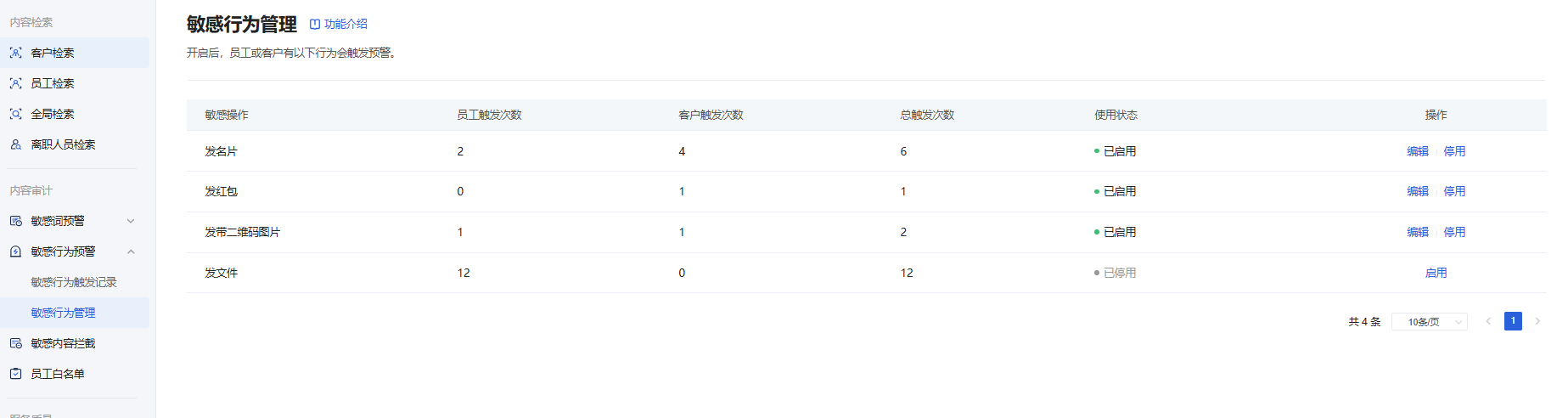Click the 发带二维码图片 cell
This screenshot has width=1568, height=418.
tap(242, 232)
